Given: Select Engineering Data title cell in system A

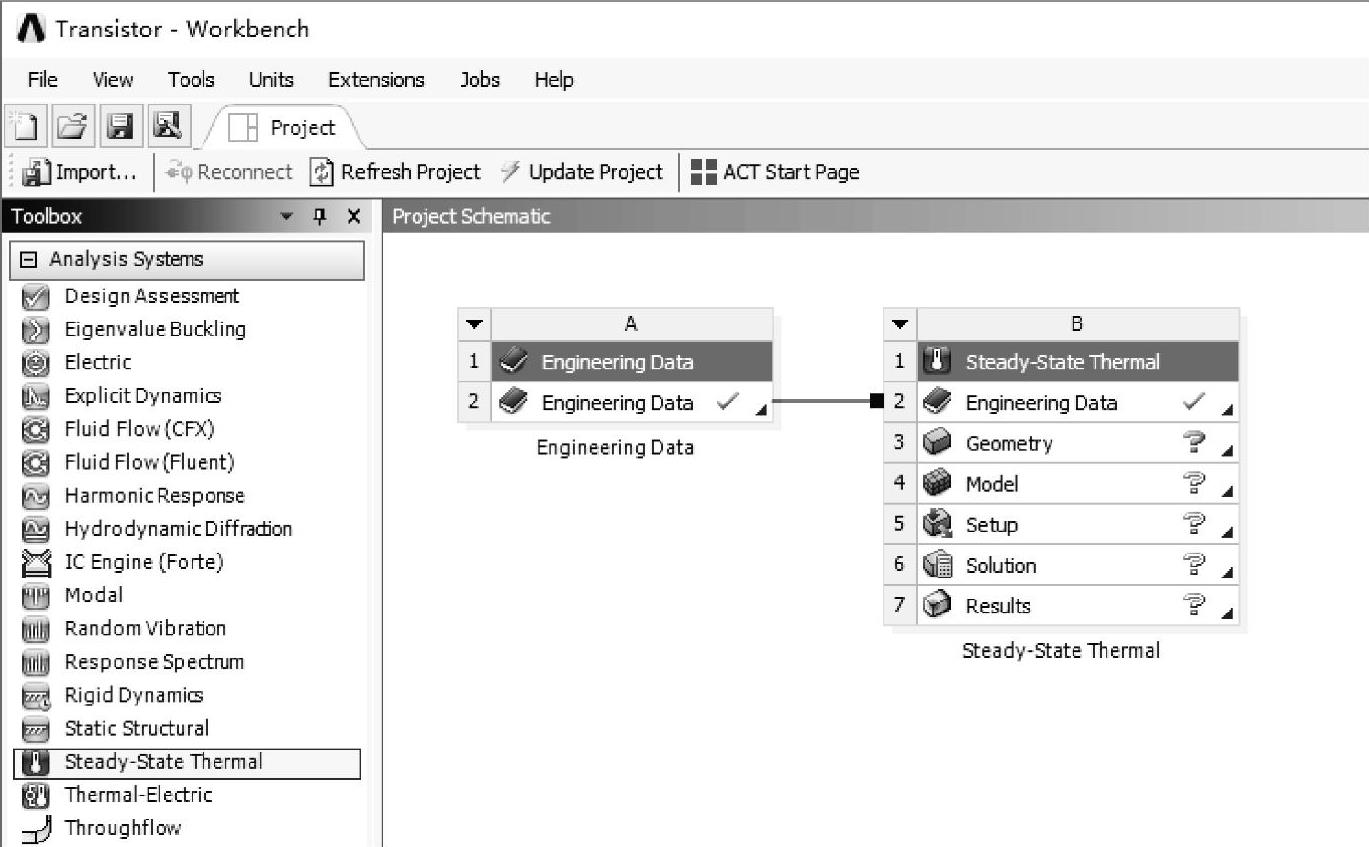Looking at the screenshot, I should 632,362.
